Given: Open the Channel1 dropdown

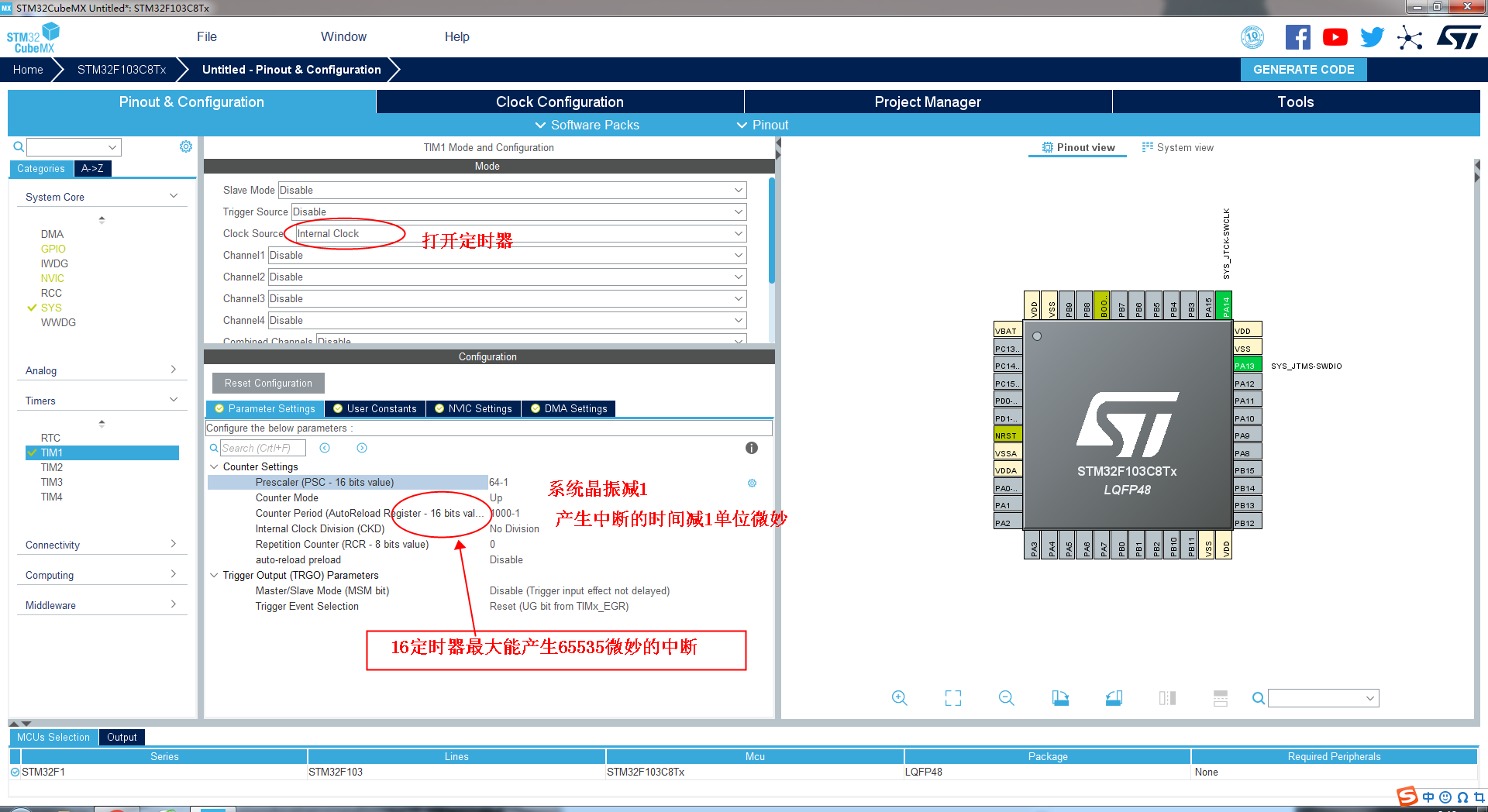Looking at the screenshot, I should [507, 255].
